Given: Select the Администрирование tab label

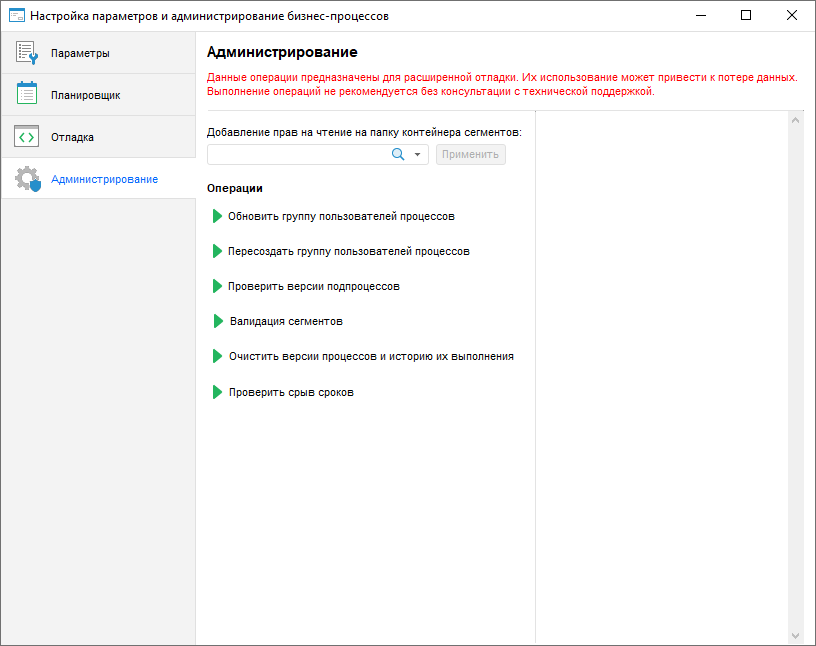Looking at the screenshot, I should coord(104,179).
